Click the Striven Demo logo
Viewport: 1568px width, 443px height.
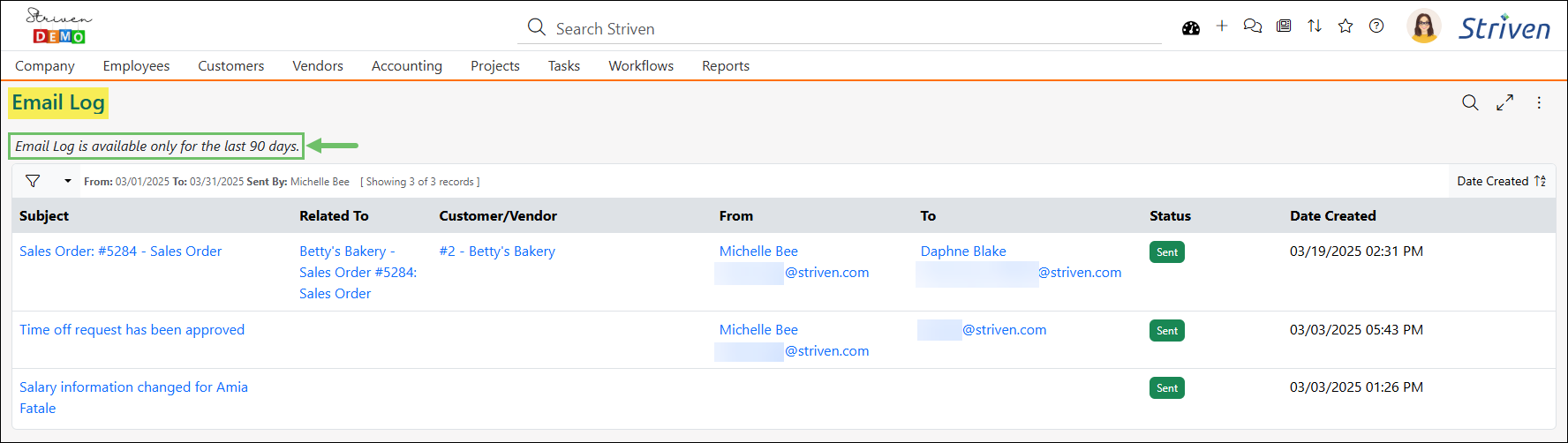59,26
